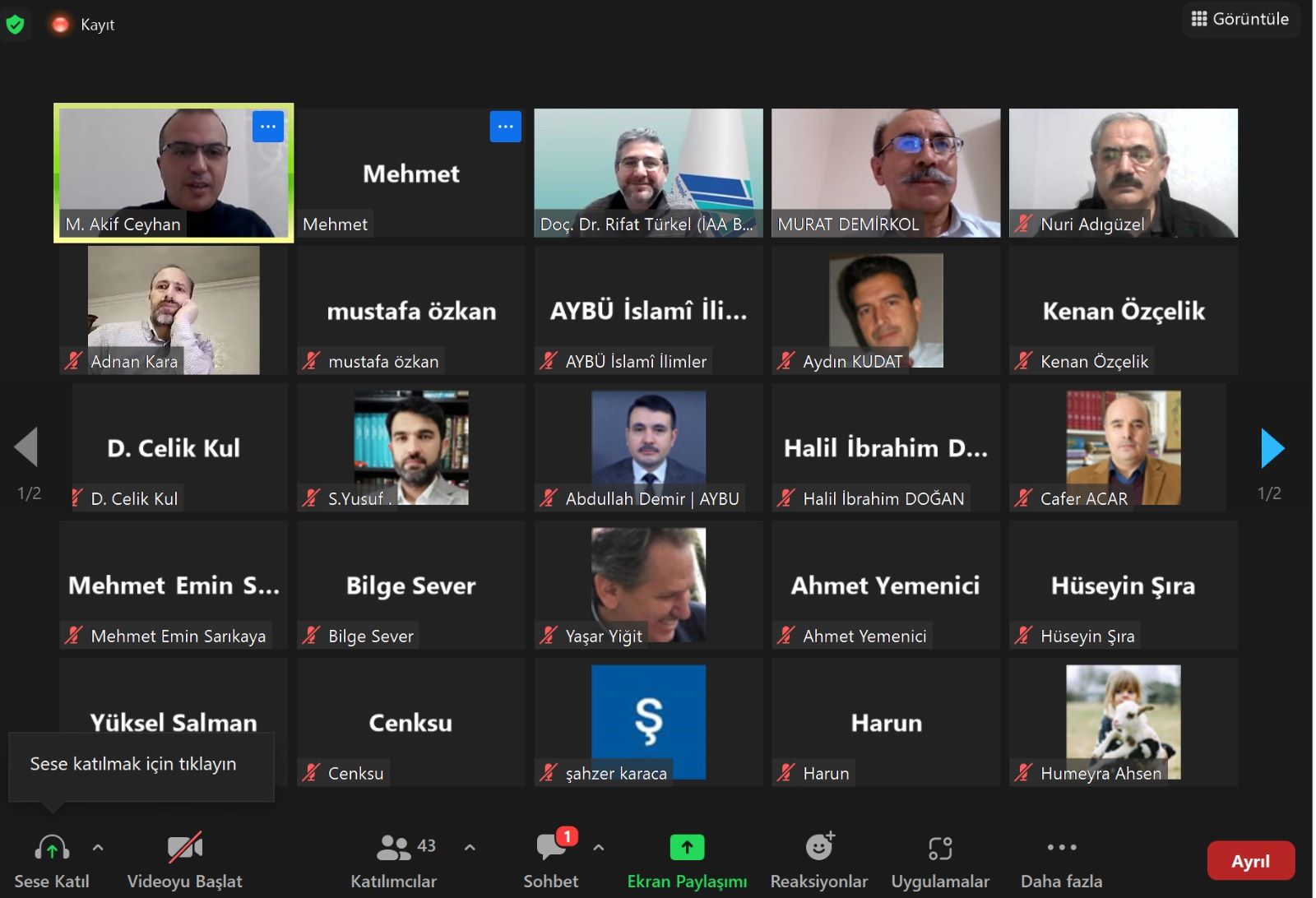1316x898 pixels.
Task: Open more options on M. Akif Ceyhan tile
Action: click(x=268, y=127)
